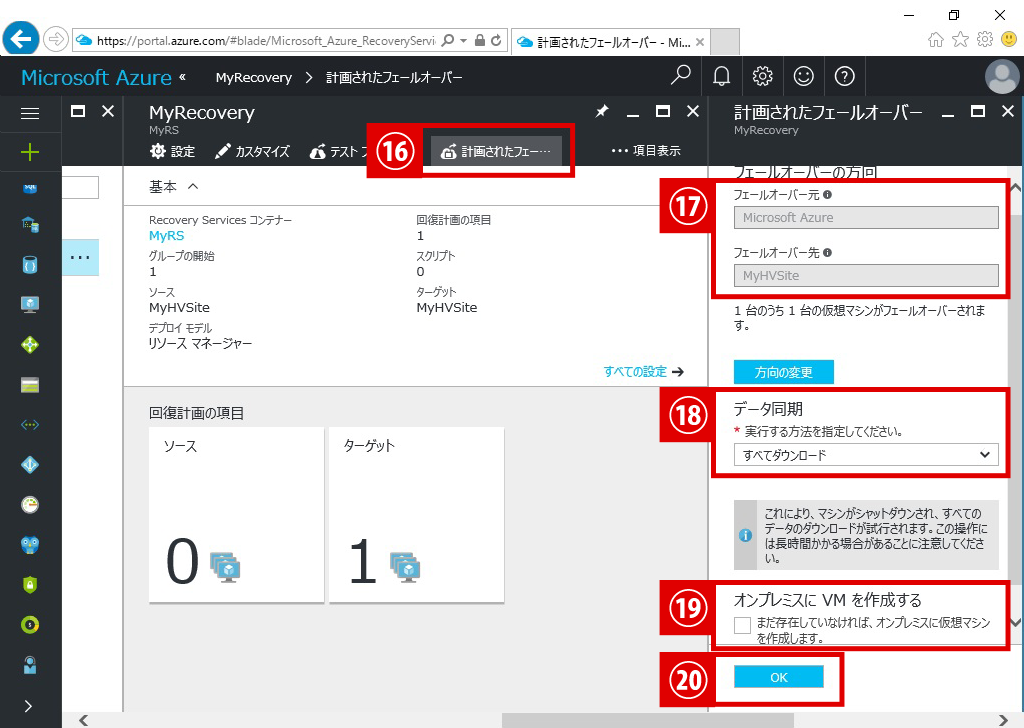
Task: Open the new browser tab button
Action: click(x=724, y=42)
